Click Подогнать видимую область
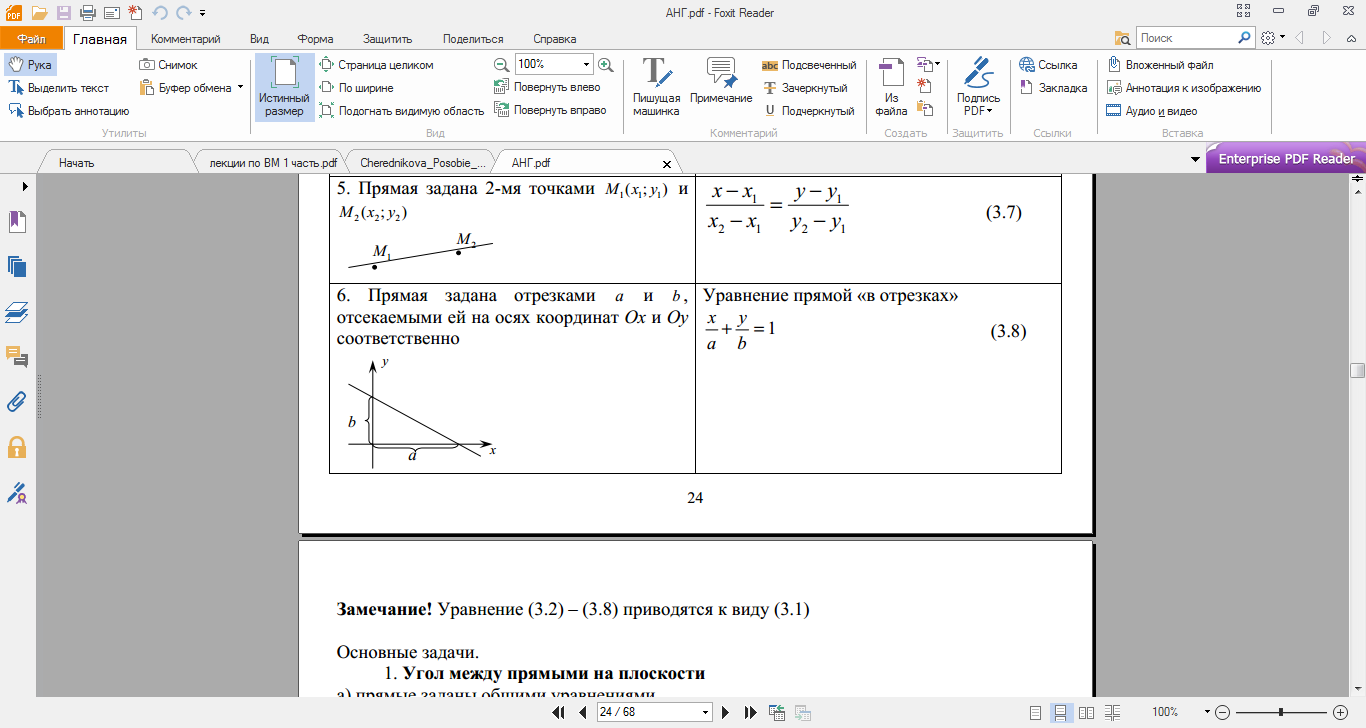Screen dimensions: 1366x728 401,111
